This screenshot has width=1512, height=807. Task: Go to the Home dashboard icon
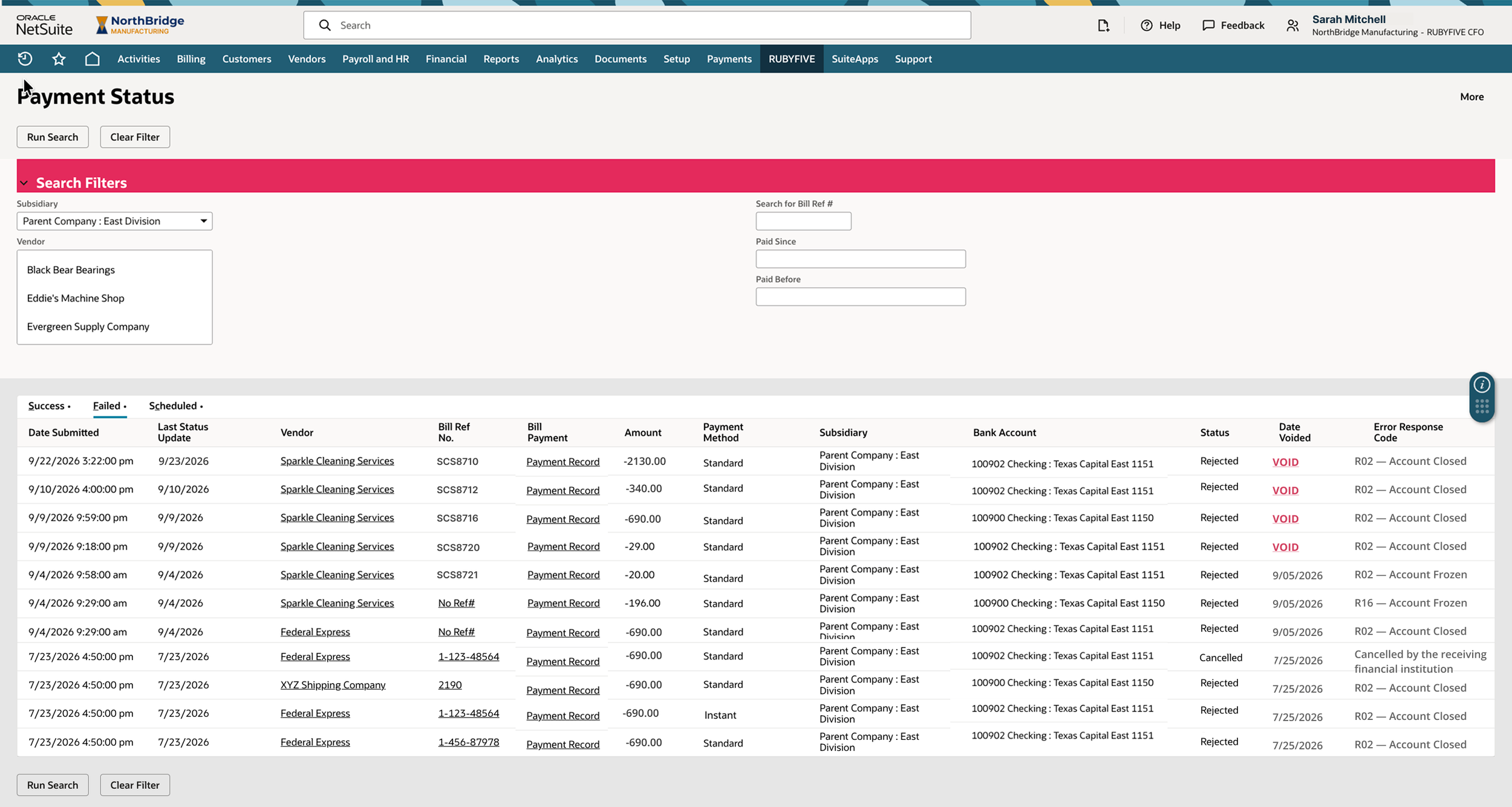pyautogui.click(x=92, y=59)
